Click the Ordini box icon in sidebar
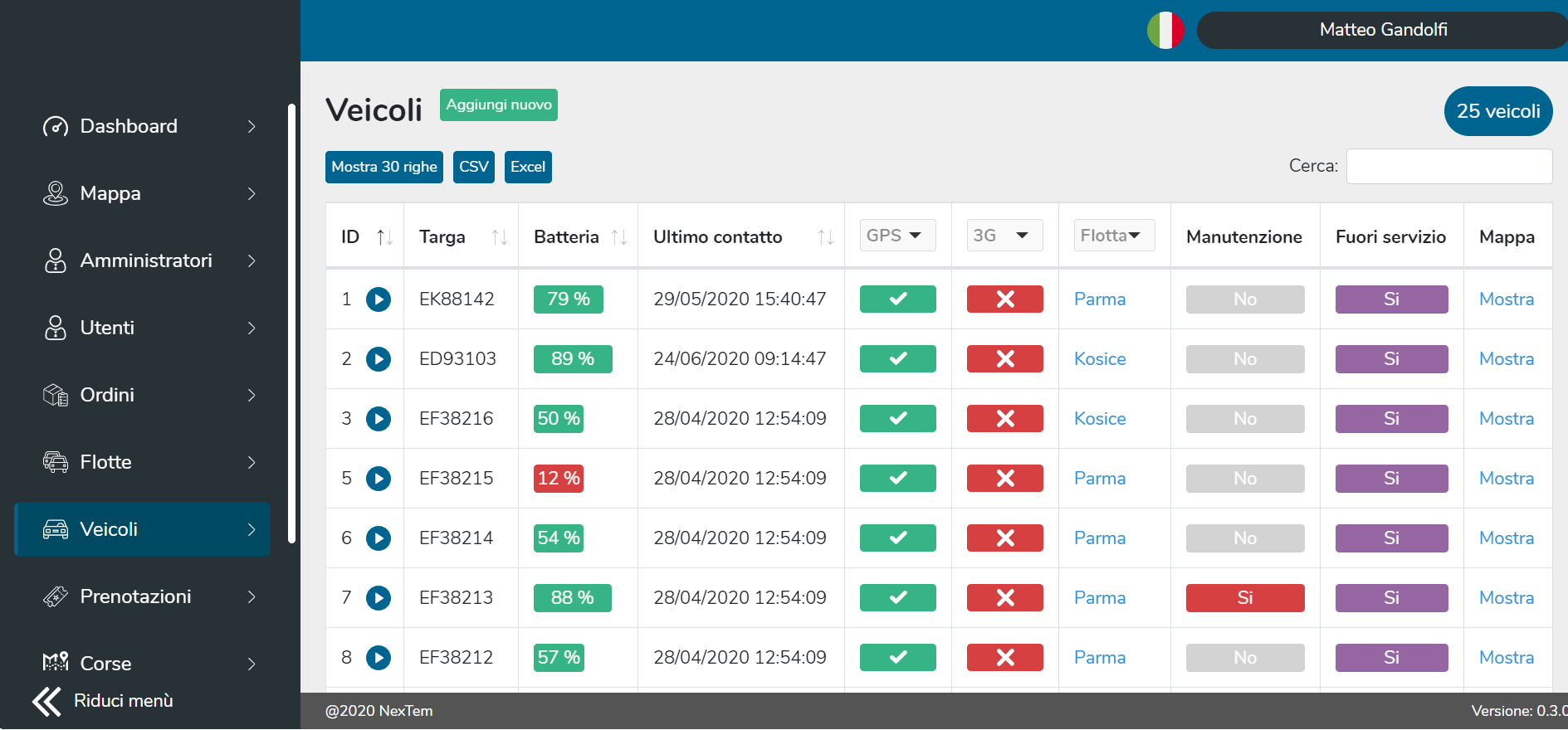 pyautogui.click(x=56, y=395)
